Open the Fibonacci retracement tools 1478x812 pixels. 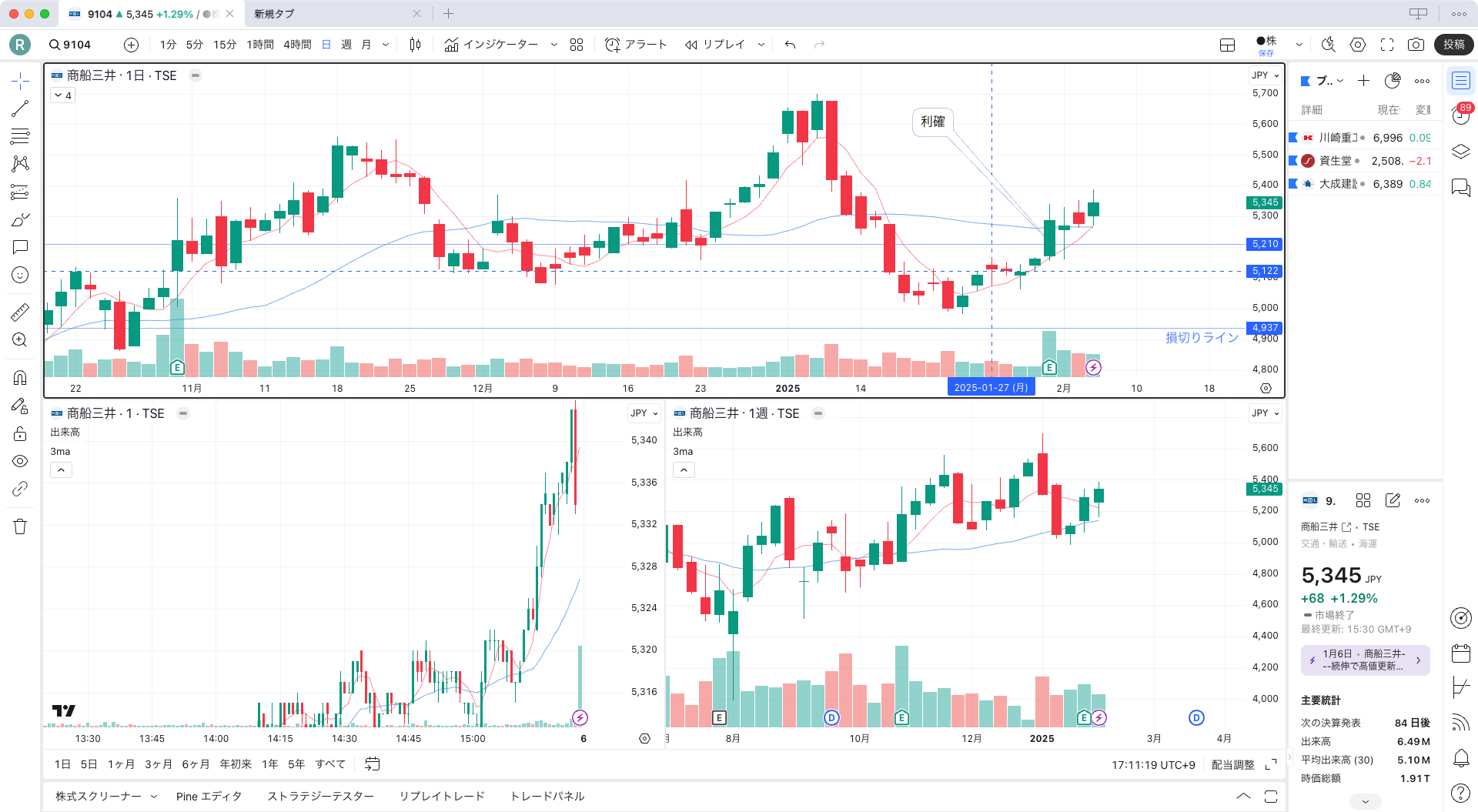[20, 136]
